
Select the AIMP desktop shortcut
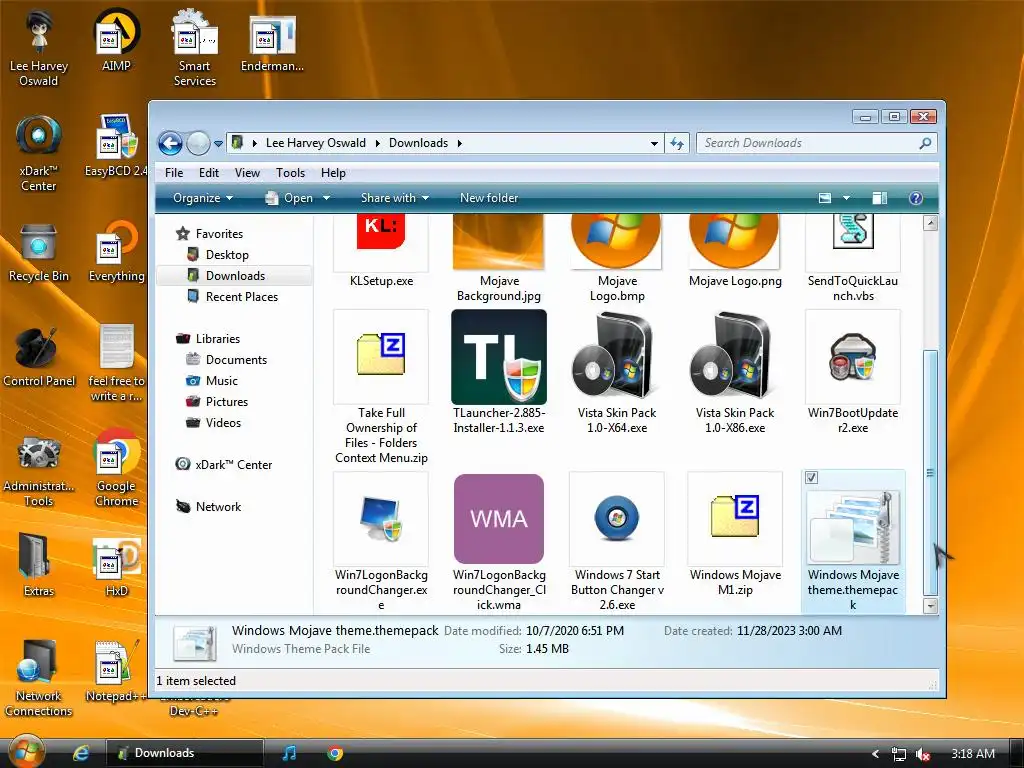(116, 40)
